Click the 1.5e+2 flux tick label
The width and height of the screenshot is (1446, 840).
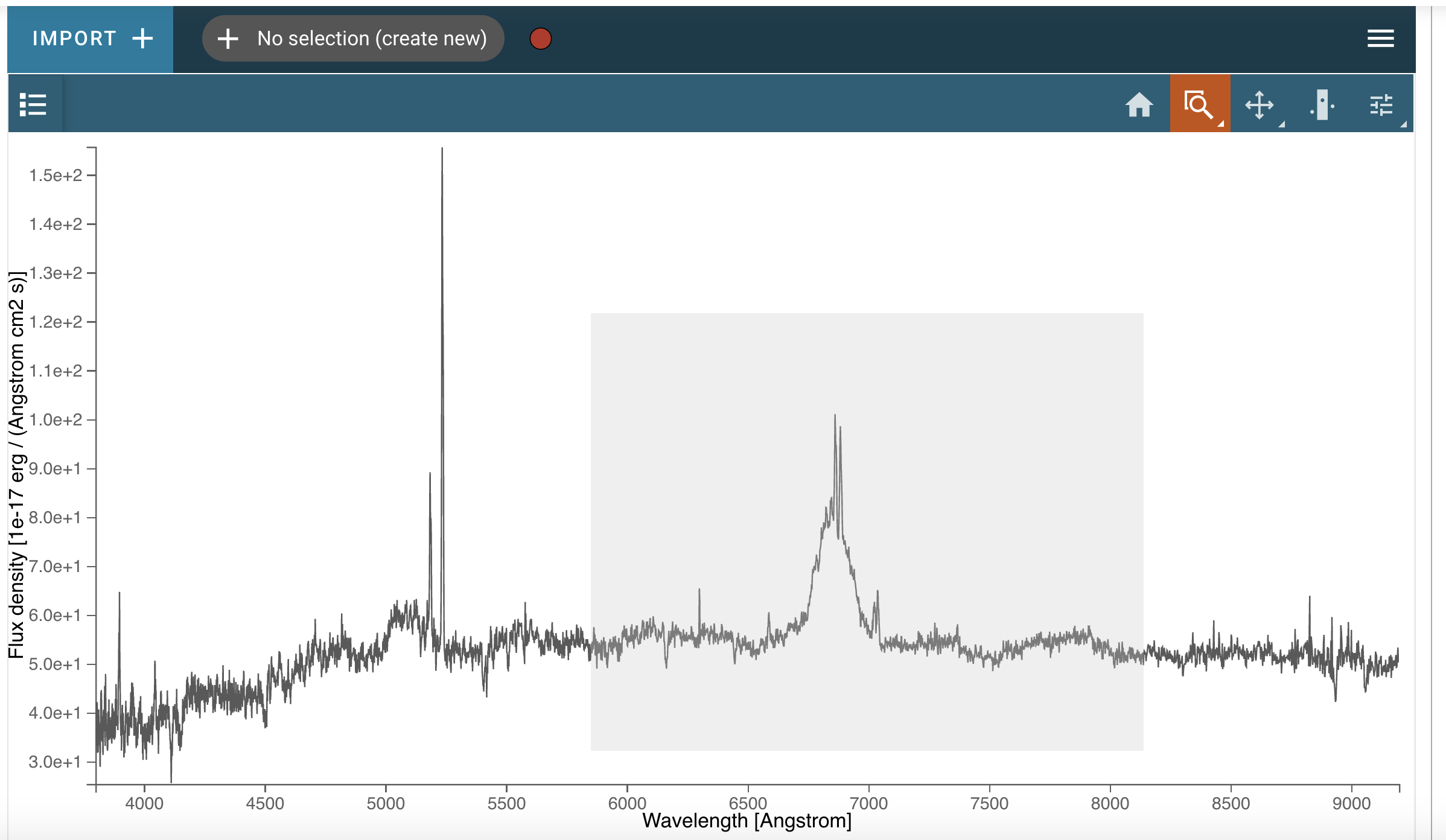click(56, 175)
